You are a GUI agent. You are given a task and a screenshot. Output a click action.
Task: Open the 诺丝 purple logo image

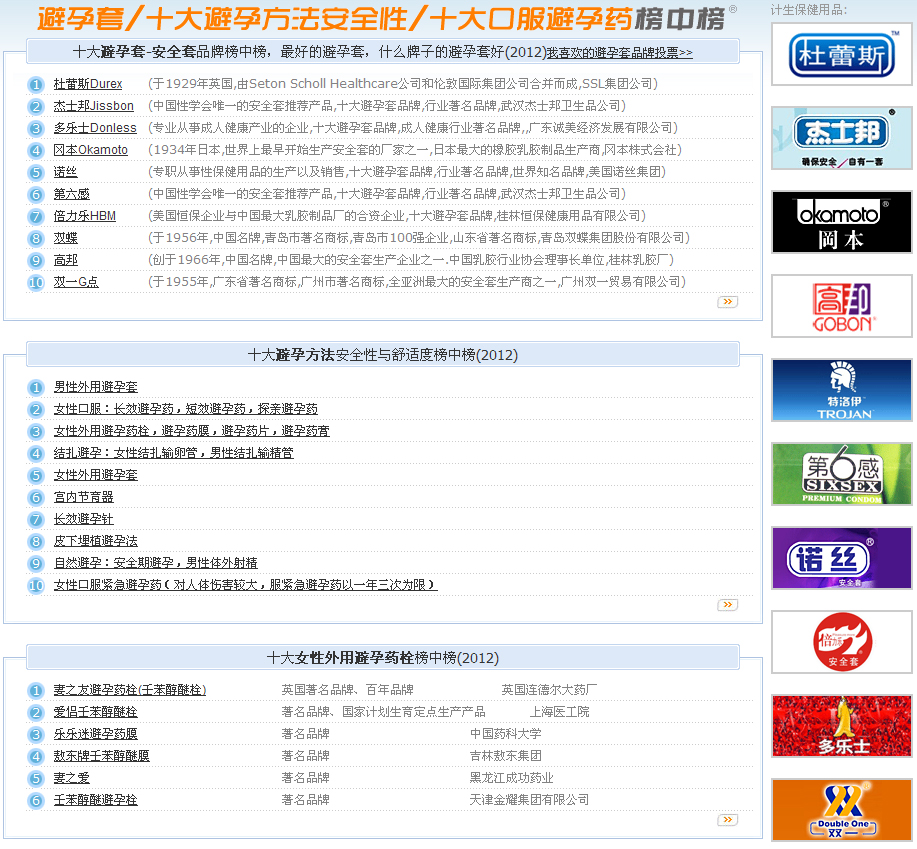(842, 558)
